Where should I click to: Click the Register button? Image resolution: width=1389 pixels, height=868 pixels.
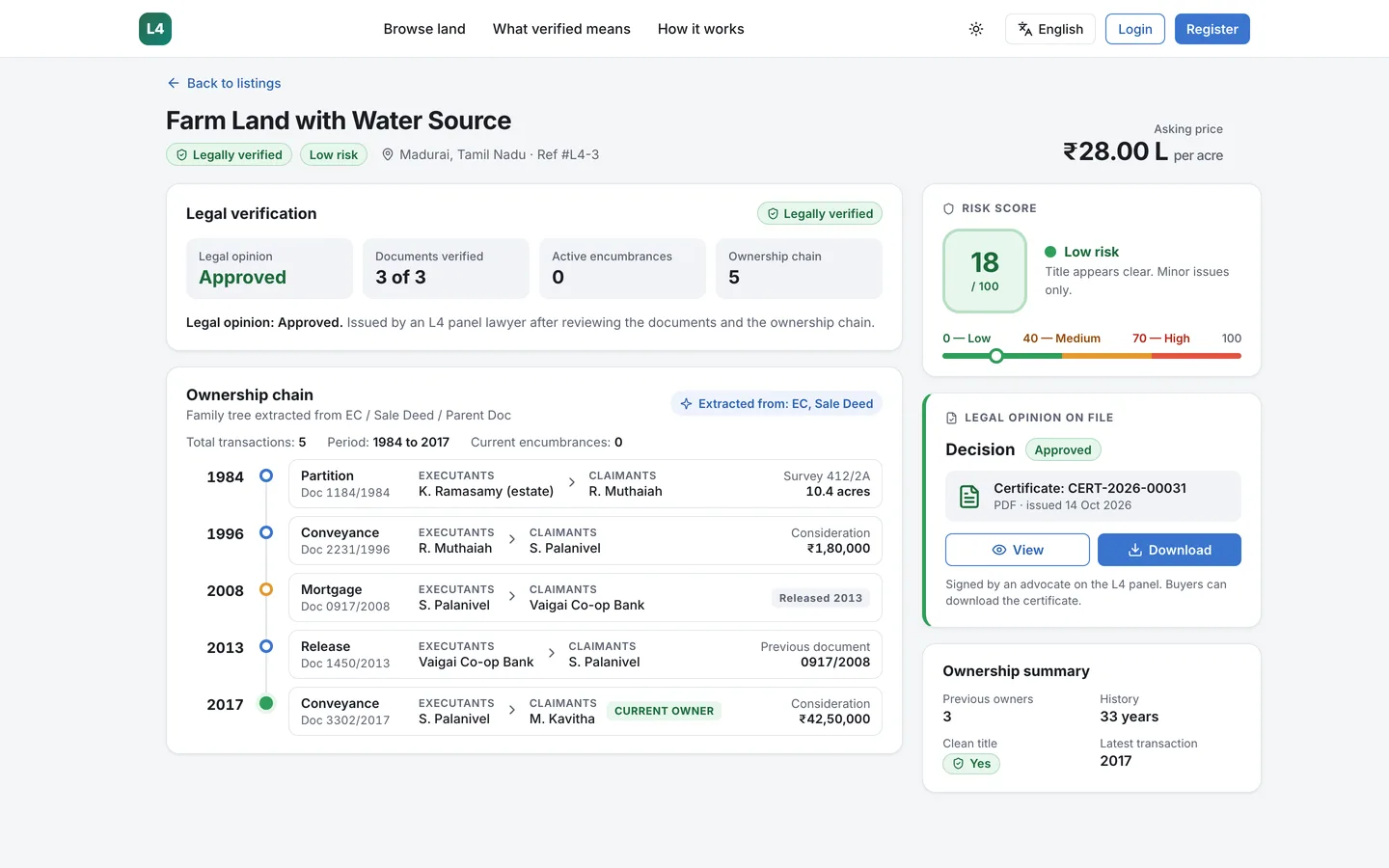click(x=1212, y=29)
